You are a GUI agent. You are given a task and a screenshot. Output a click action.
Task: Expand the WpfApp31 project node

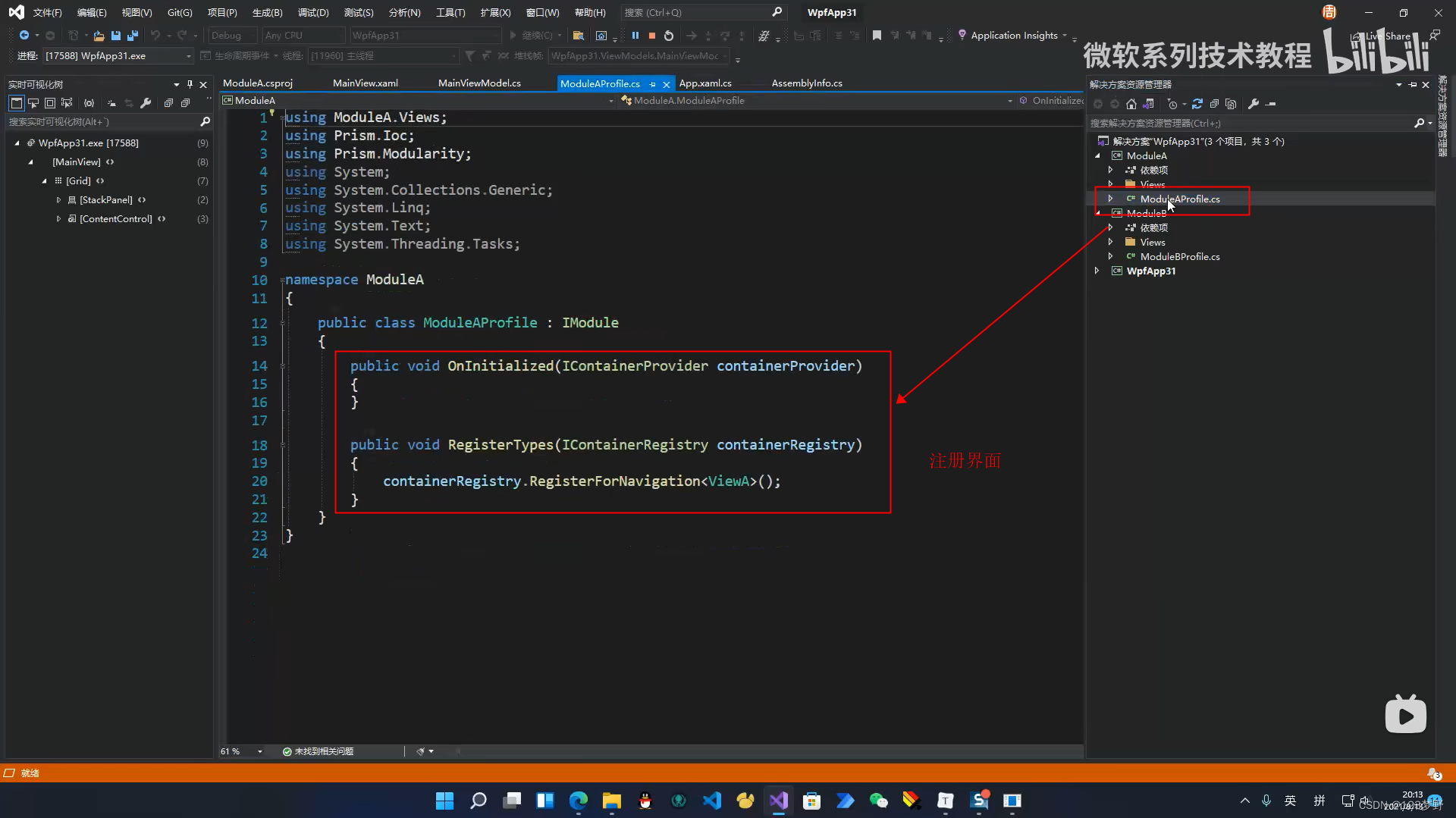tap(1097, 271)
